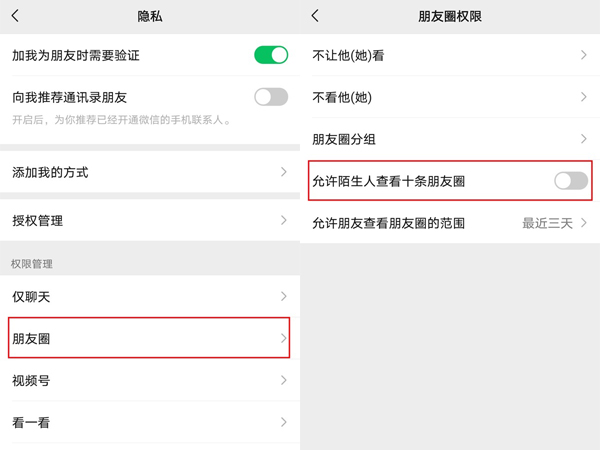Go back from the 朋友圈权限 screen
The image size is (600, 450).
coord(316,17)
